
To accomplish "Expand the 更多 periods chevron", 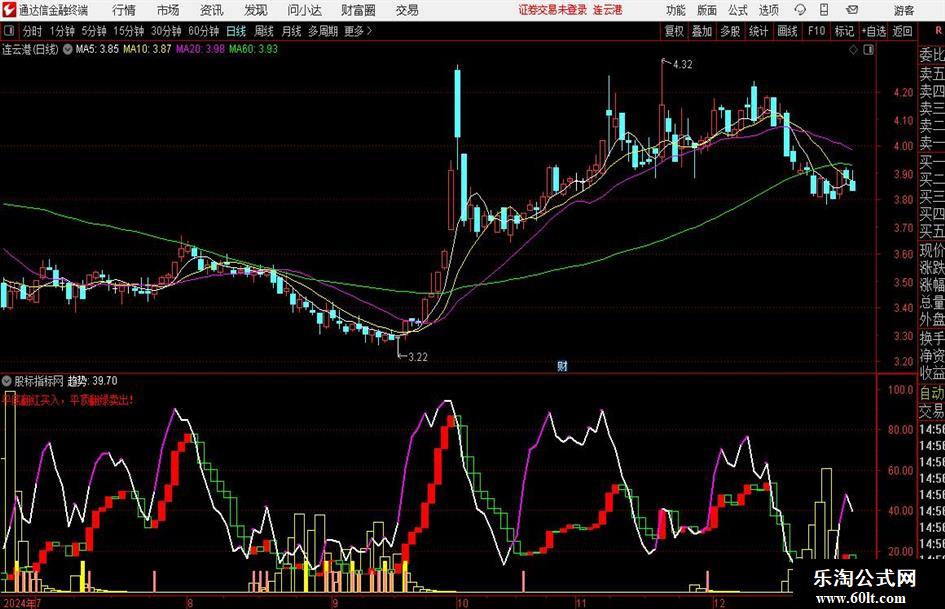I will [369, 31].
